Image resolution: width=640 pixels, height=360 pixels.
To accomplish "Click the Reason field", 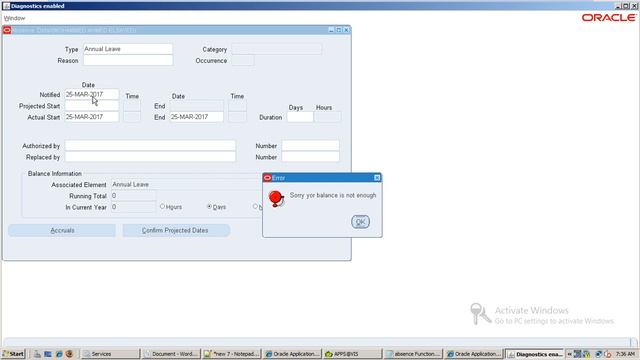I will 128,60.
